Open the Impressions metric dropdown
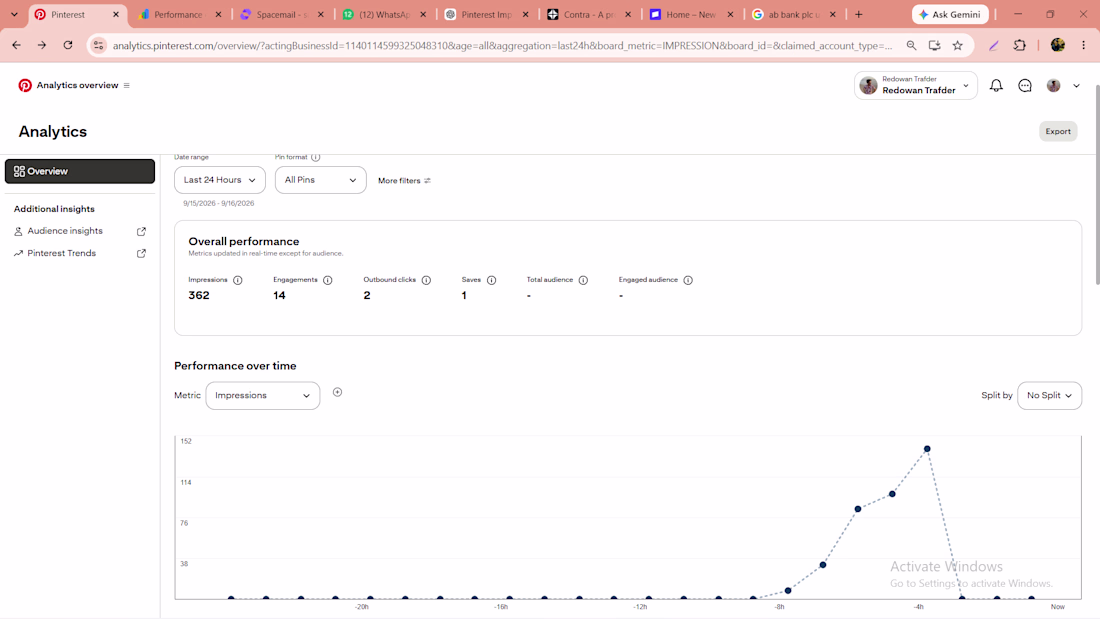The width and height of the screenshot is (1100, 619). (x=263, y=396)
